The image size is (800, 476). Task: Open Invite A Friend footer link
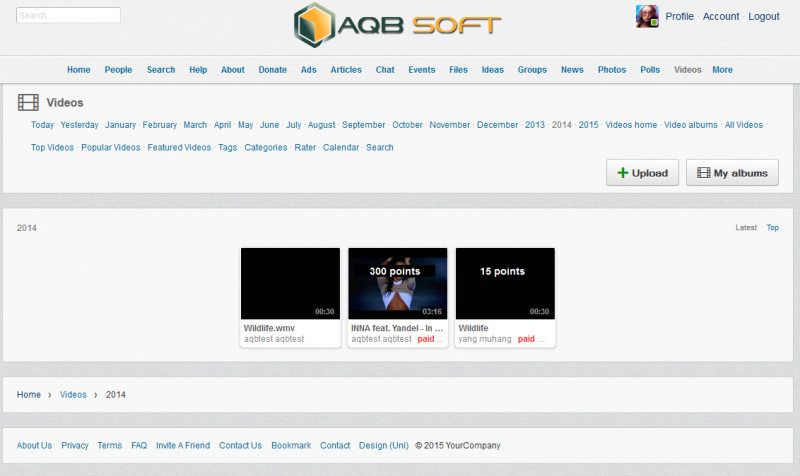coord(183,445)
